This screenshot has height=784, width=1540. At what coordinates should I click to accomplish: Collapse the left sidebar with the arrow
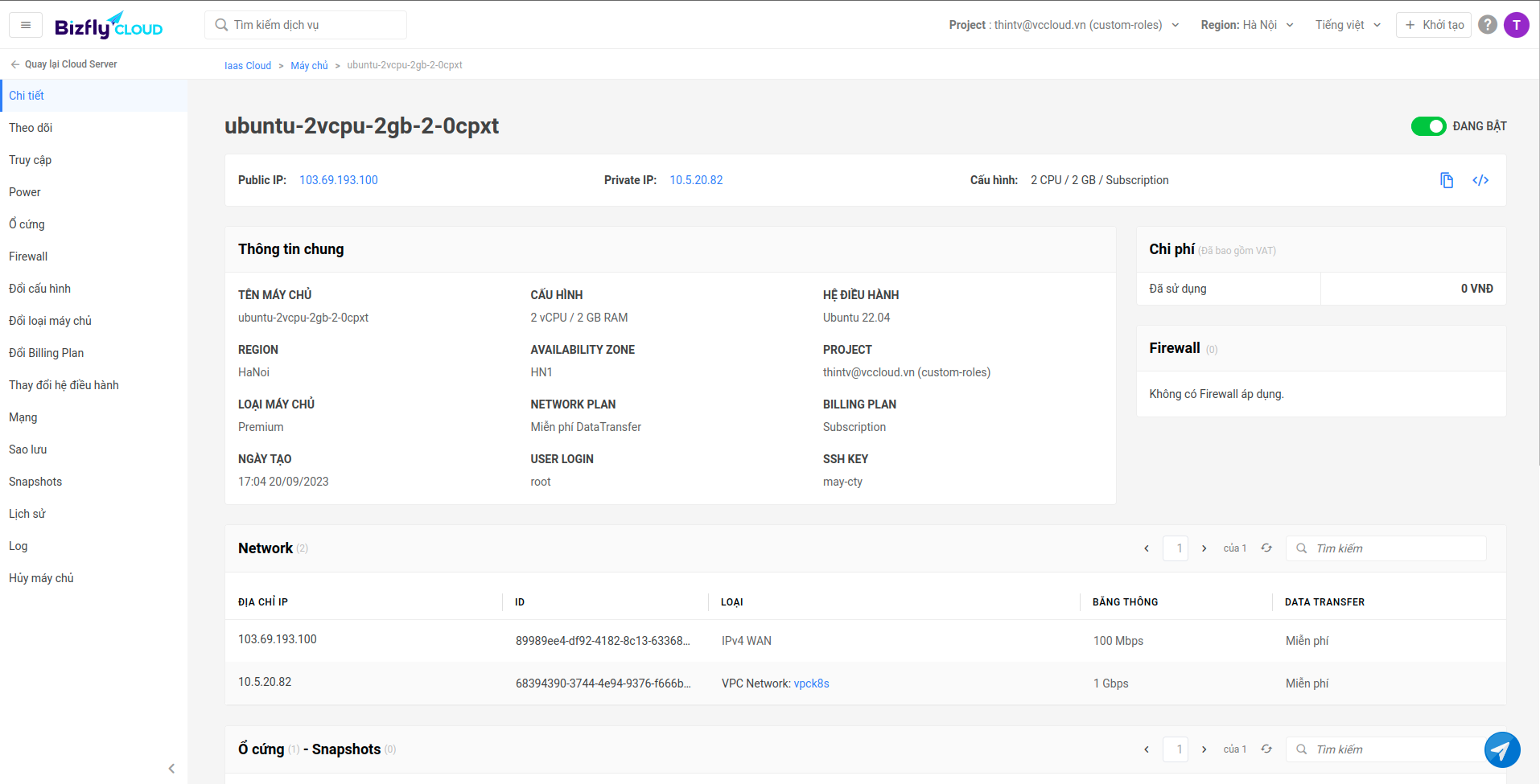171,768
